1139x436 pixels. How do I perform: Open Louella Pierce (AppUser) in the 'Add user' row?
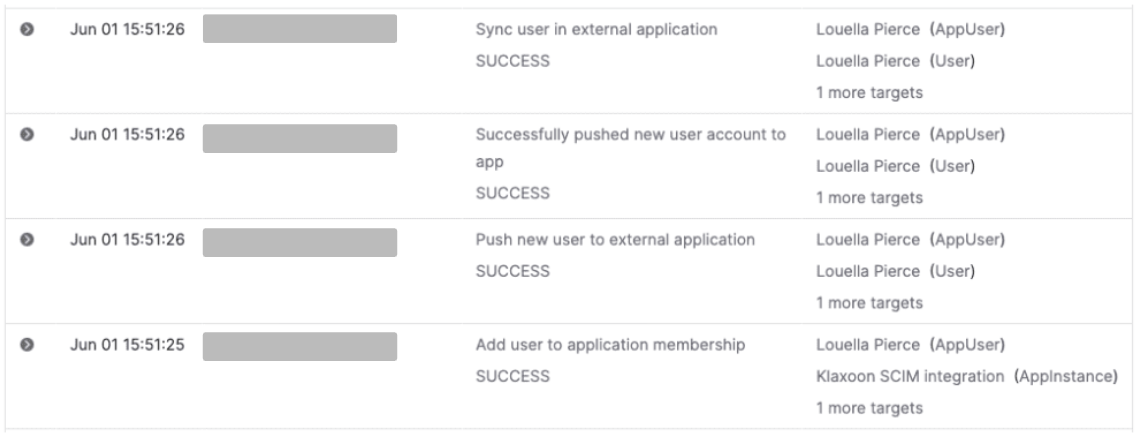(x=910, y=345)
